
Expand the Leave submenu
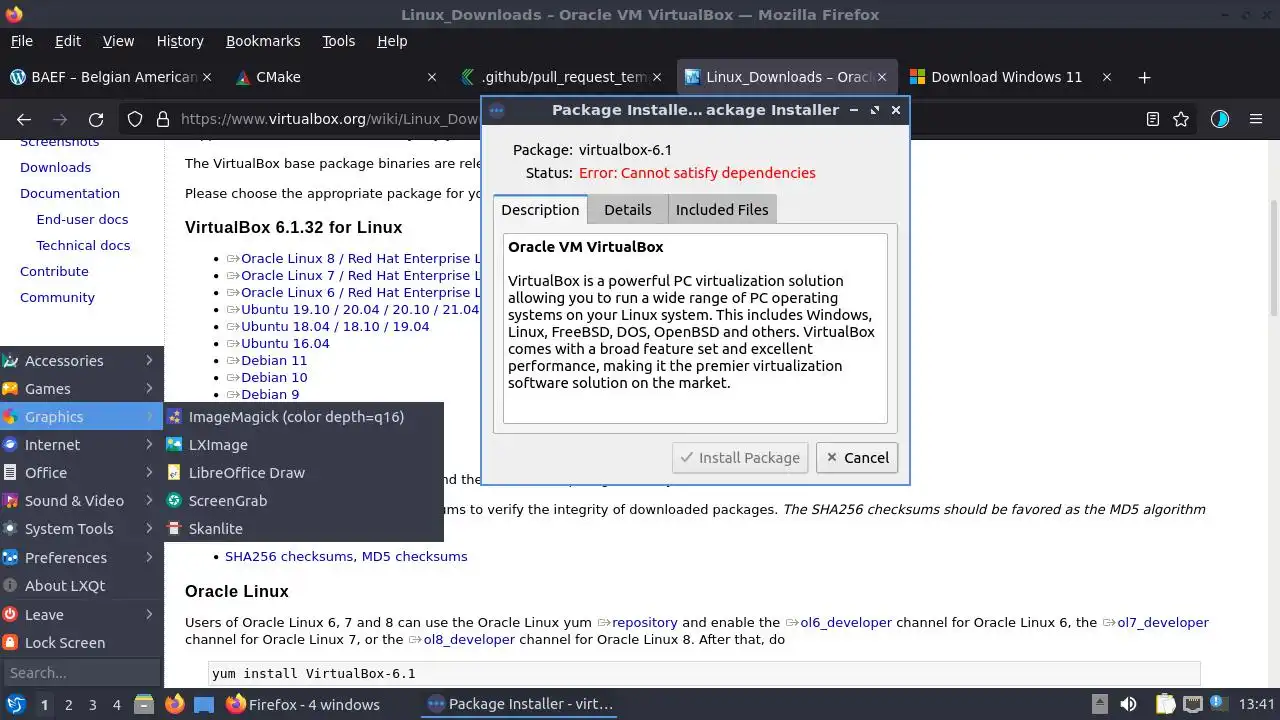pyautogui.click(x=82, y=615)
